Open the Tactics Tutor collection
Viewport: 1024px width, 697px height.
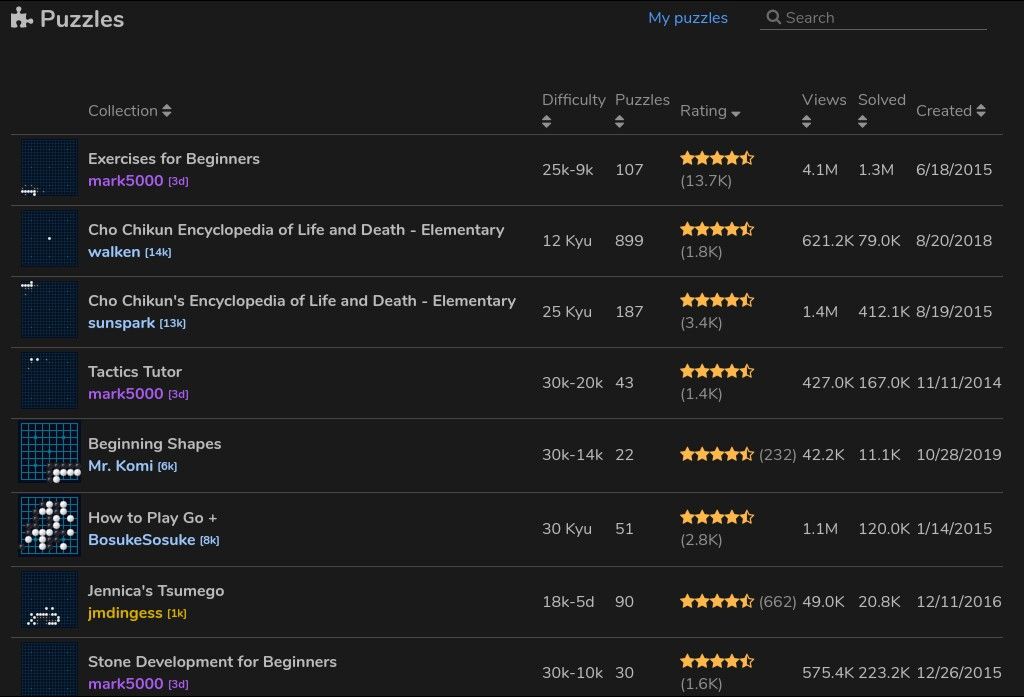click(135, 371)
